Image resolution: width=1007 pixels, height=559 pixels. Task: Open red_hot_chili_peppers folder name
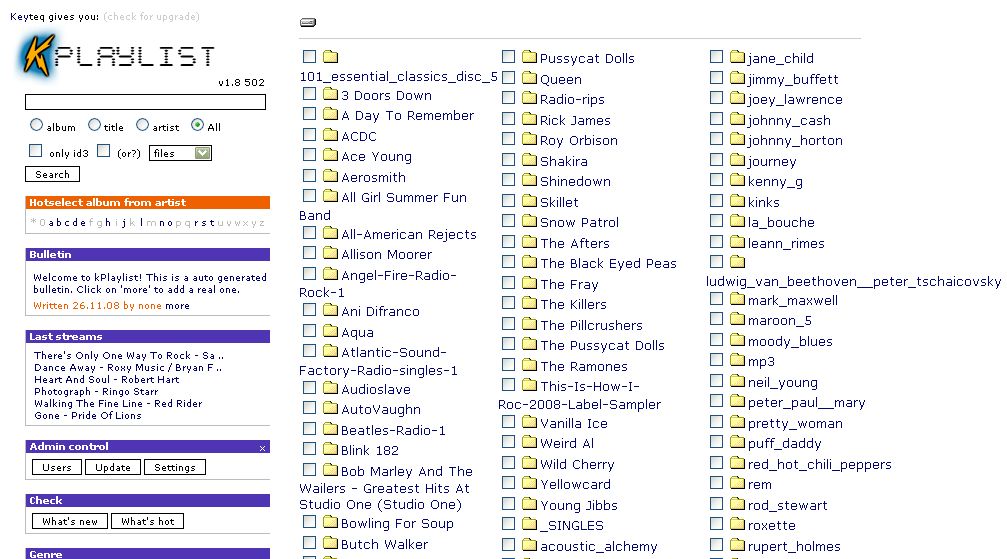point(819,464)
